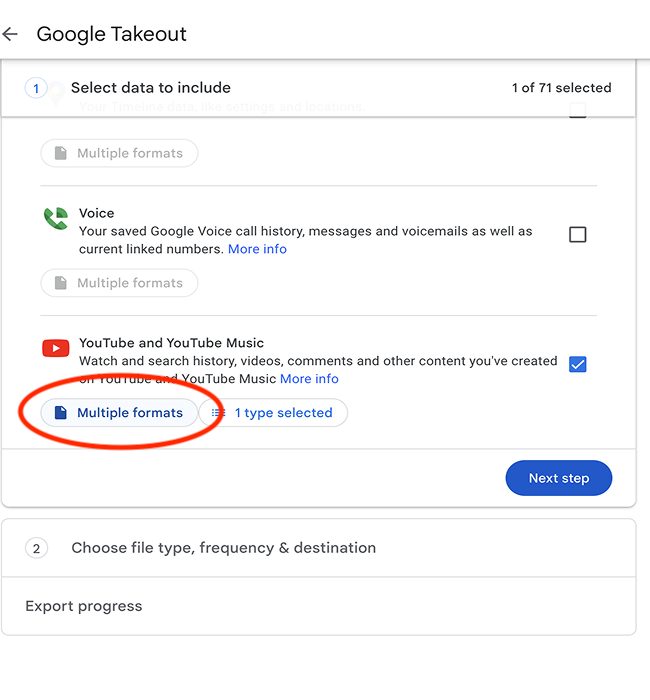Click the green Google Voice phone icon
This screenshot has width=650, height=700.
tap(55, 220)
